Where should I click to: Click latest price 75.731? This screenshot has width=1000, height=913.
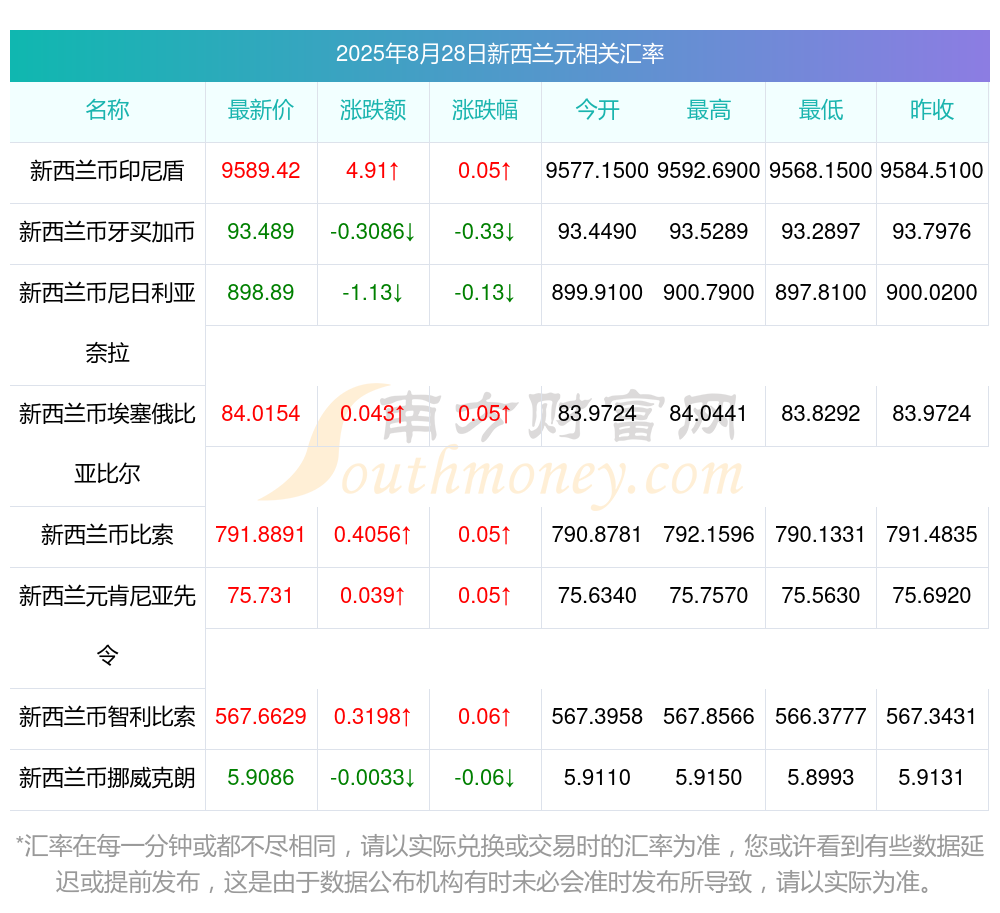pyautogui.click(x=261, y=595)
